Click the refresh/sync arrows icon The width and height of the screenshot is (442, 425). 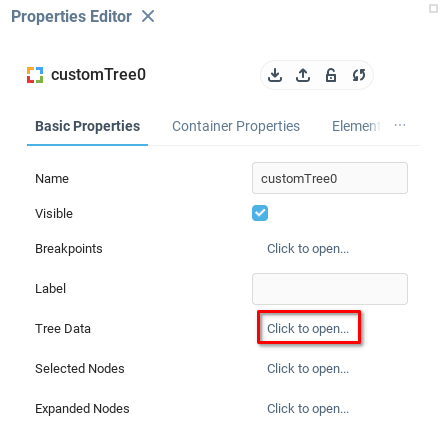click(x=359, y=75)
